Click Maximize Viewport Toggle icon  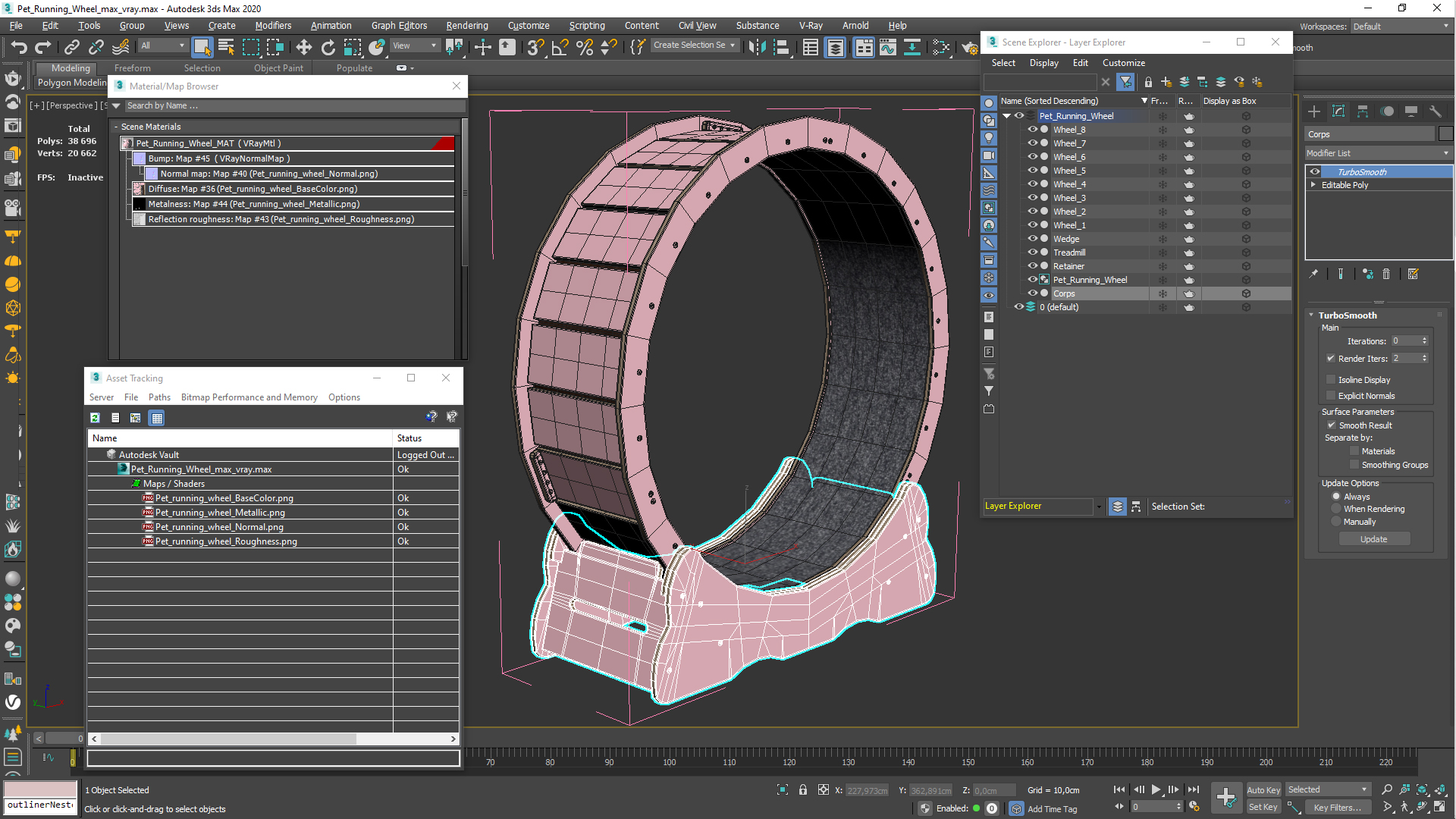coord(1439,807)
